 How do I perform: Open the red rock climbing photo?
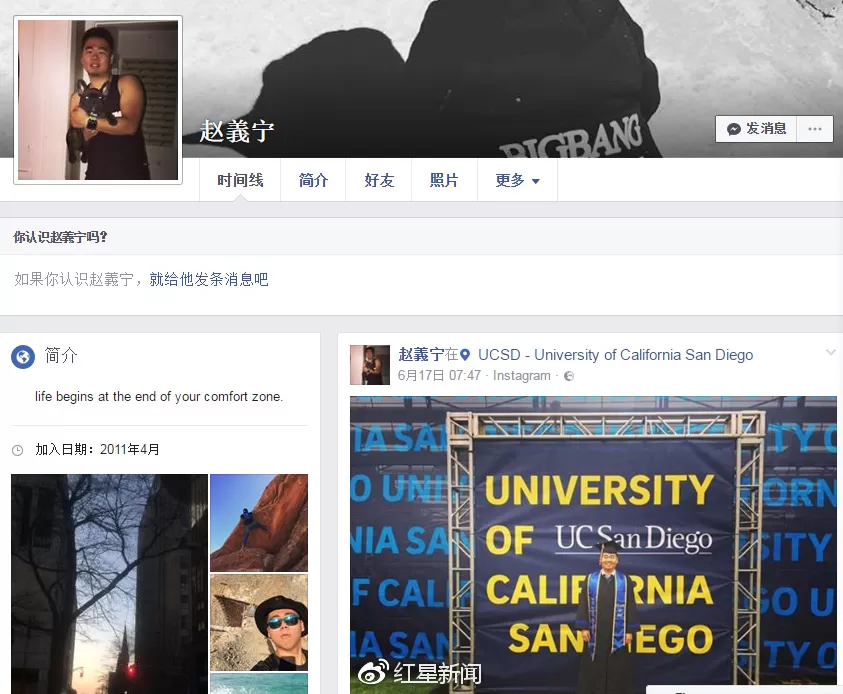coord(259,523)
